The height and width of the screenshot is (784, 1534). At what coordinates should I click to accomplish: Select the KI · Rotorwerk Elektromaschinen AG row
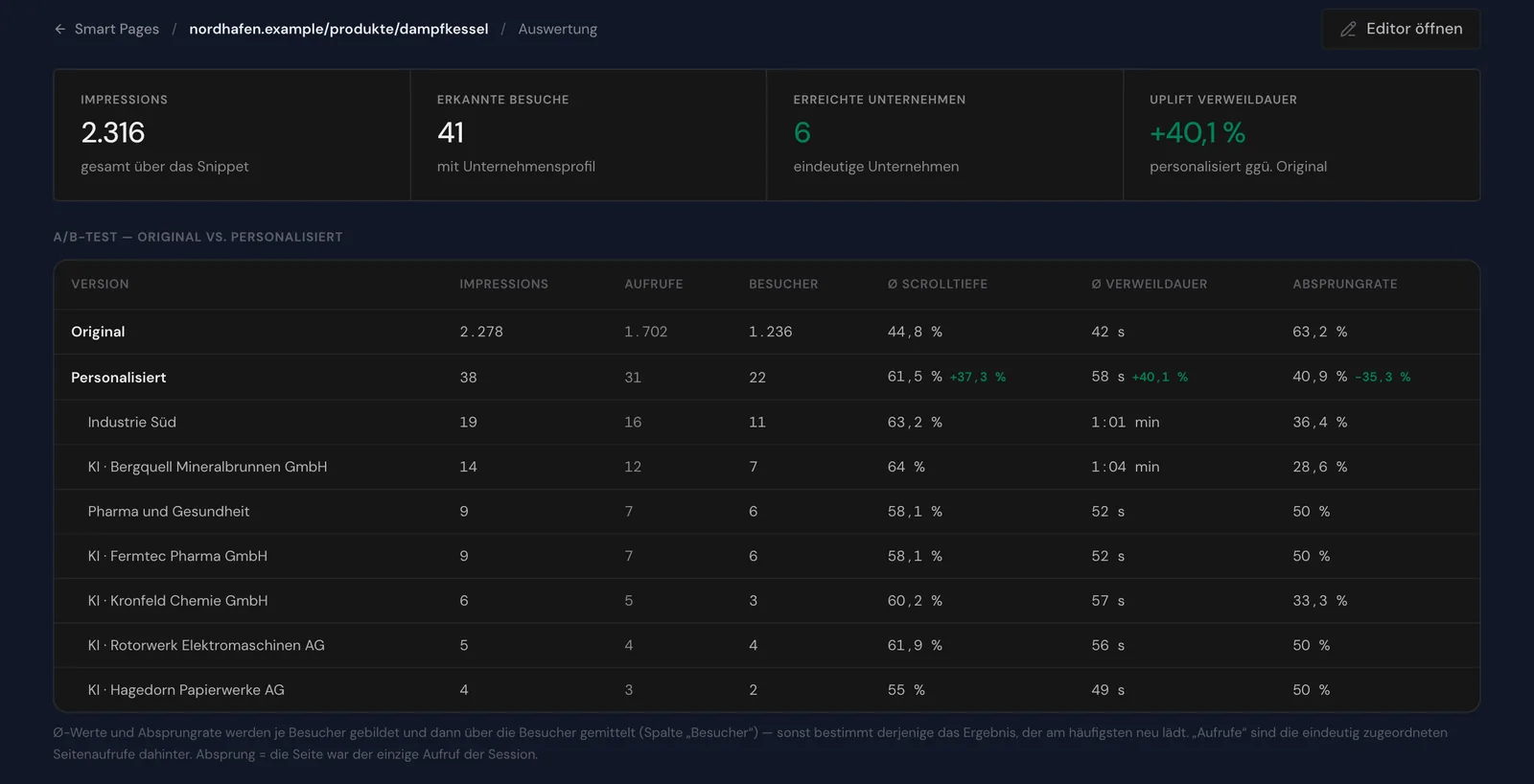[x=767, y=645]
